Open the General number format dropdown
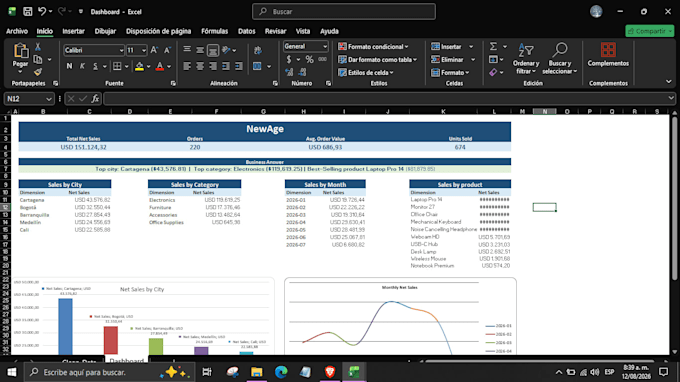Screen dimensions: 680x382 click(x=324, y=46)
